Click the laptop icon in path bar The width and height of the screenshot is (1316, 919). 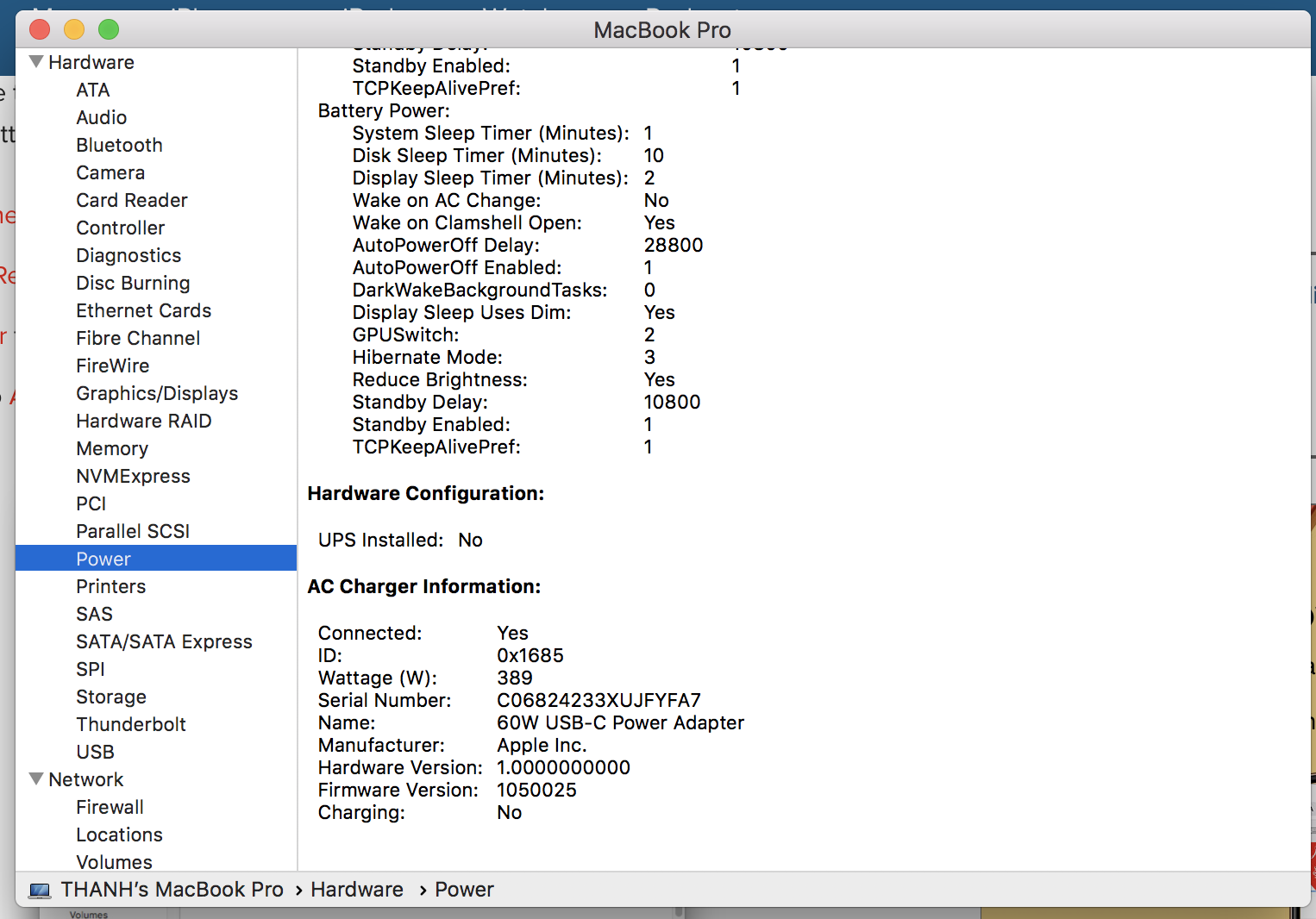[40, 890]
